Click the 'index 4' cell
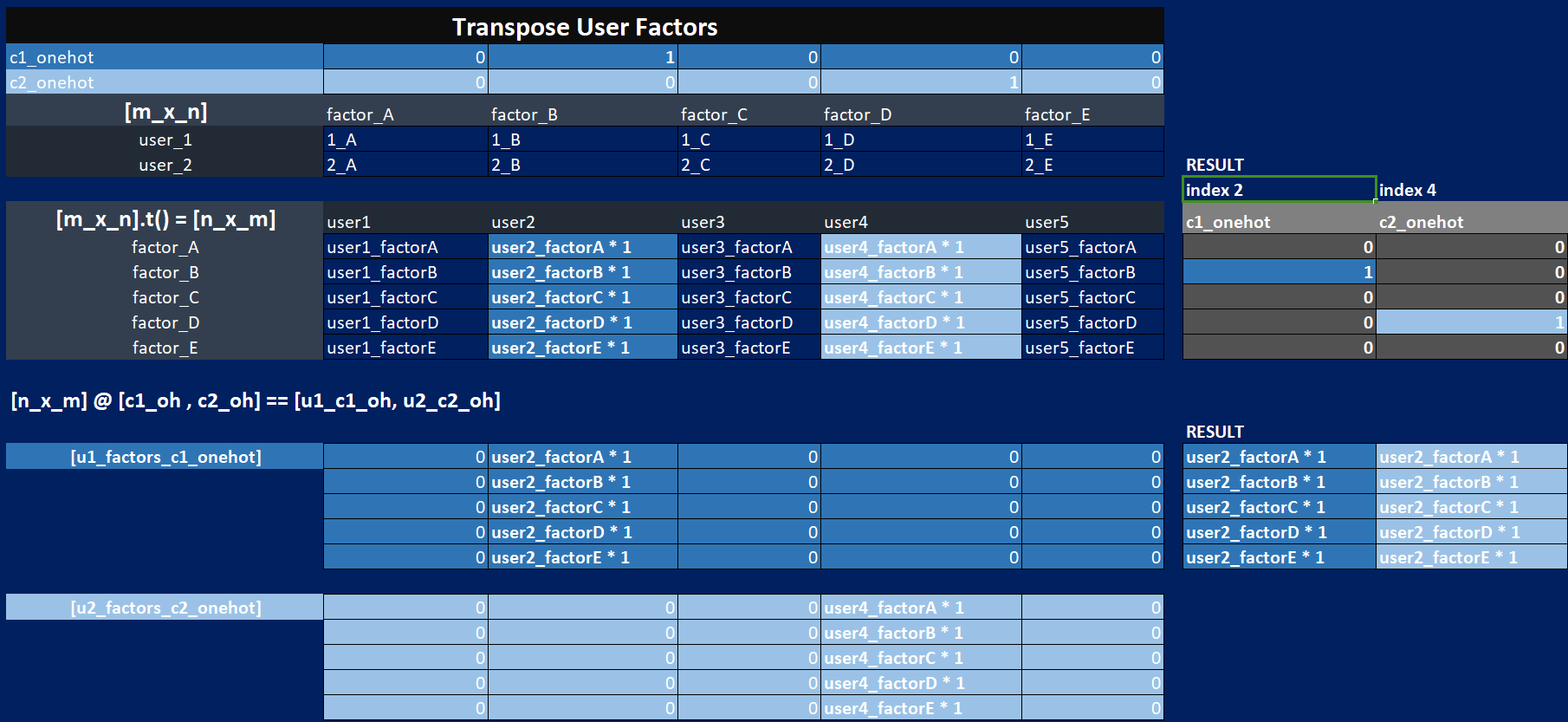The image size is (1568, 722). 1472,190
